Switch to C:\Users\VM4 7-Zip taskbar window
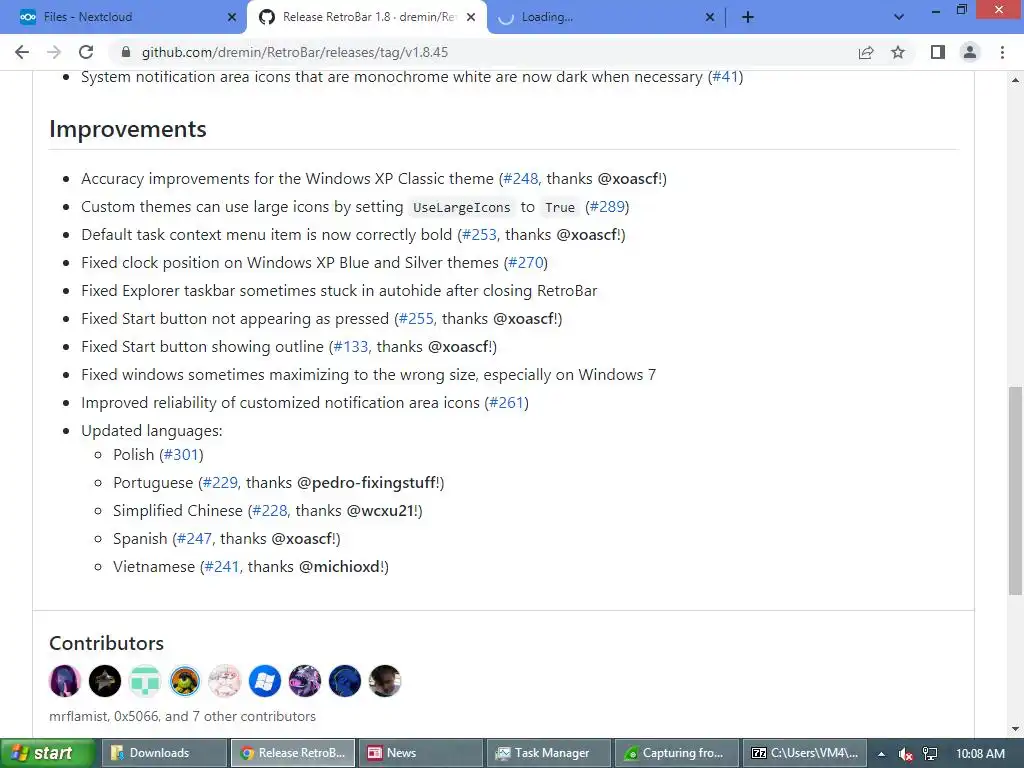The height and width of the screenshot is (768, 1024). [805, 753]
